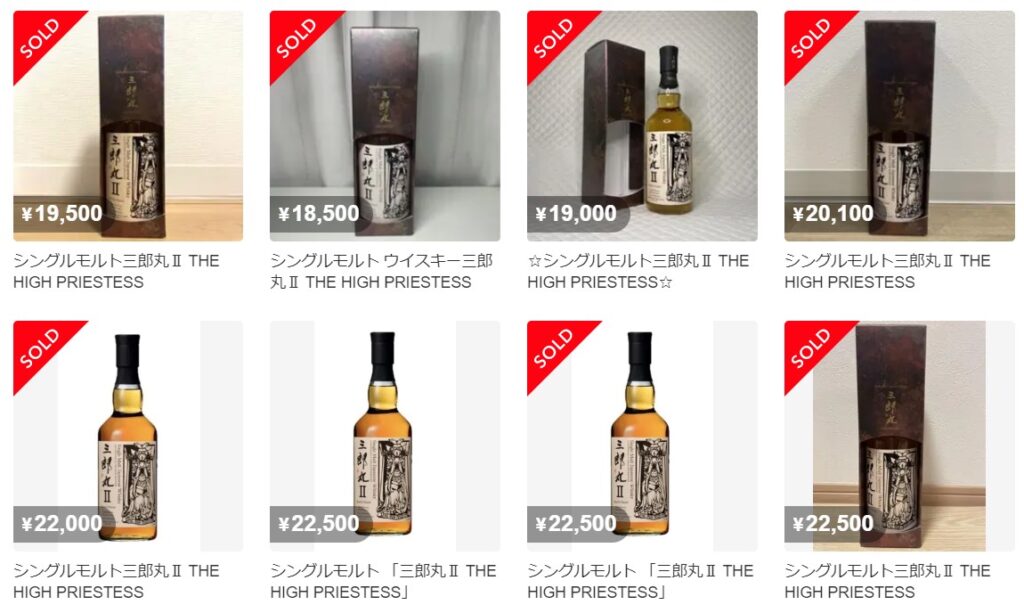Click title containing ウイスキー三郎丸Ⅱ
1024x613 pixels.
(381, 272)
